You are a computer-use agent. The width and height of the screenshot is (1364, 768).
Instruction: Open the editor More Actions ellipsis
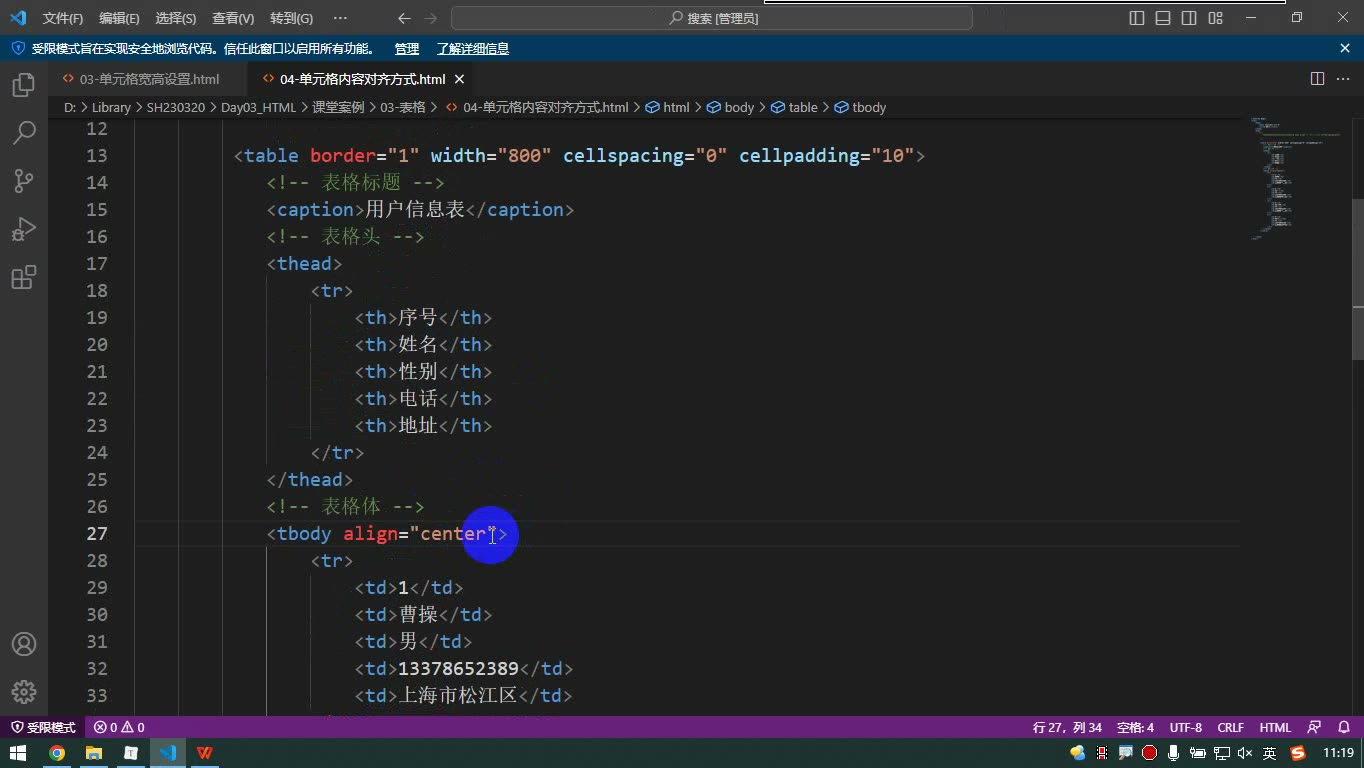(1343, 79)
